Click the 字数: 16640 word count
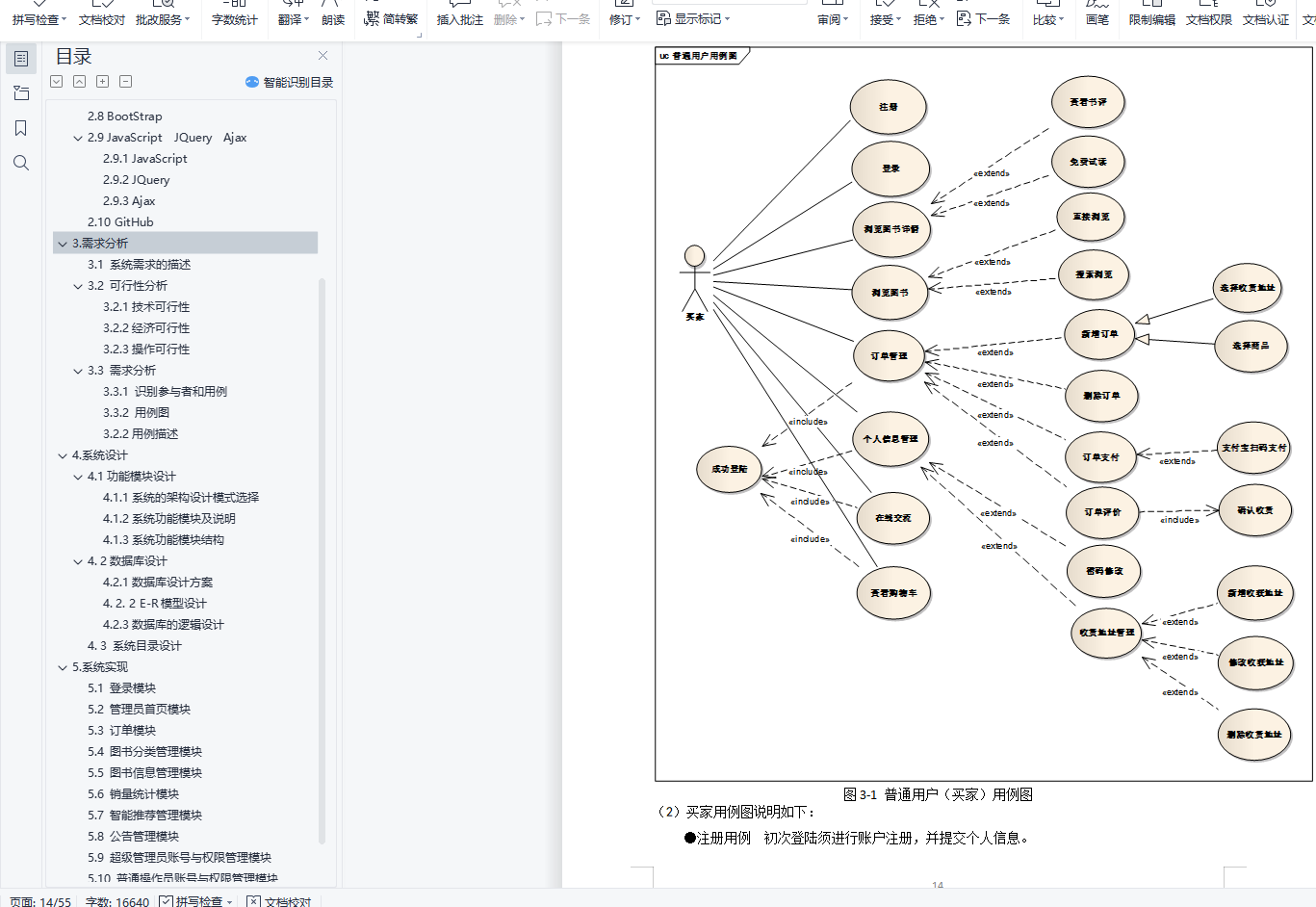Viewport: 1316px width, 907px height. pos(117,902)
